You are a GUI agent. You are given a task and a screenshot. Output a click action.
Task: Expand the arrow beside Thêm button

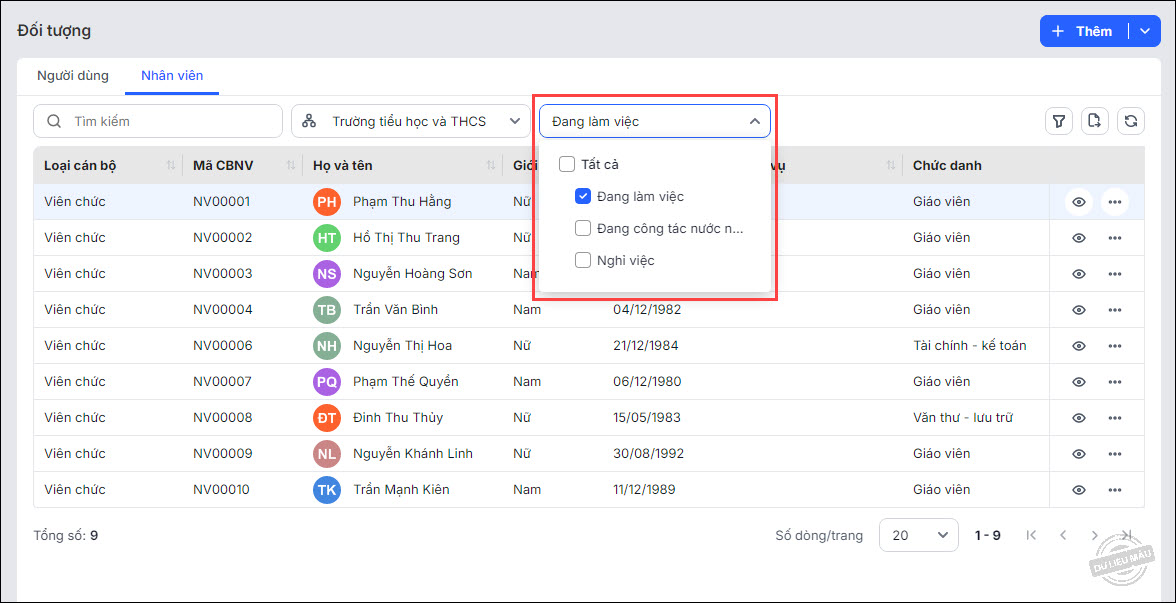tap(1145, 31)
